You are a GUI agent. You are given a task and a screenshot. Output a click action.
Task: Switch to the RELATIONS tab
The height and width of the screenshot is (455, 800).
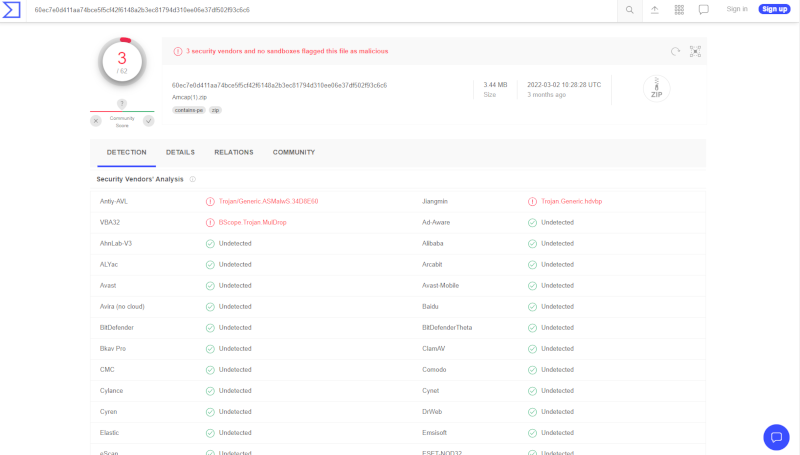[233, 152]
